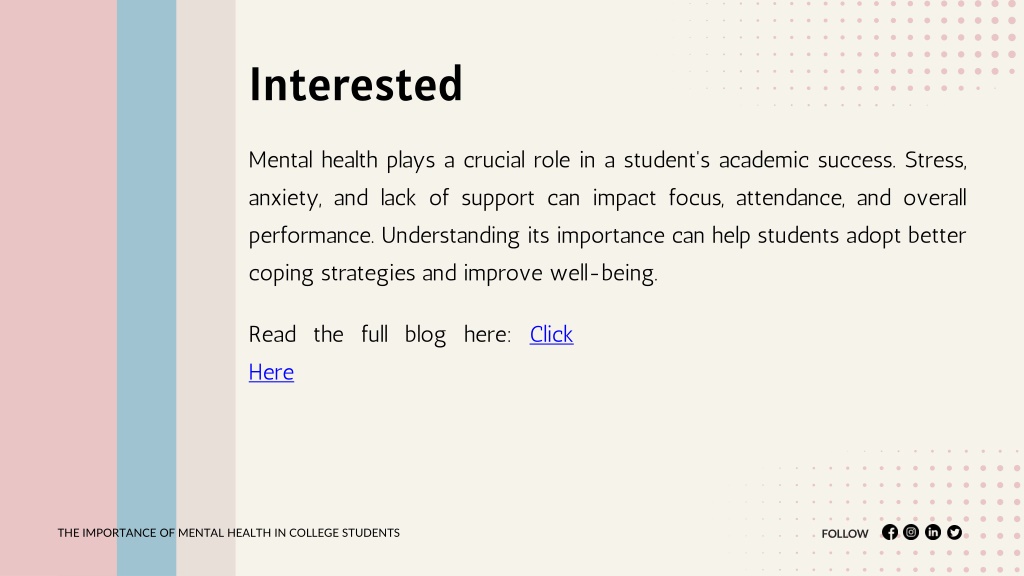Click the "FOLLOW" label near social icons

tap(845, 534)
